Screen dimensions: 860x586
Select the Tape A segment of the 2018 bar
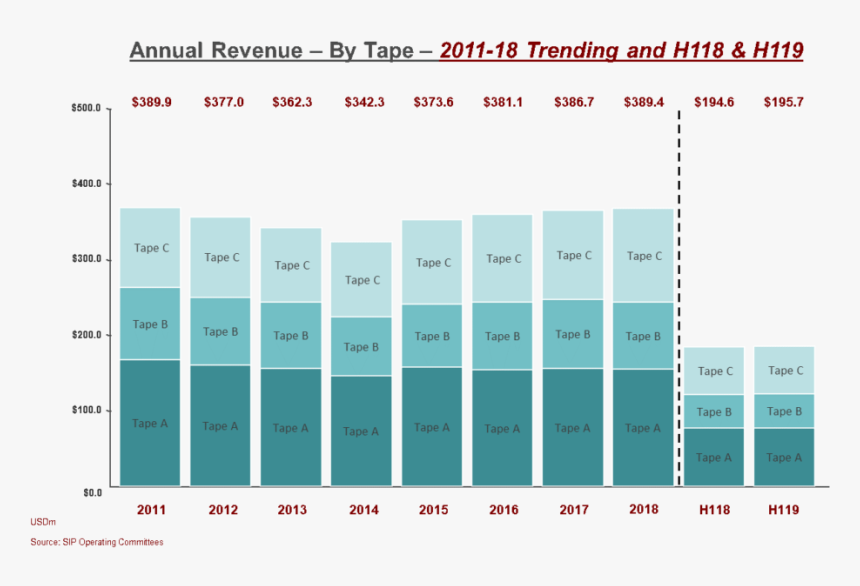643,427
